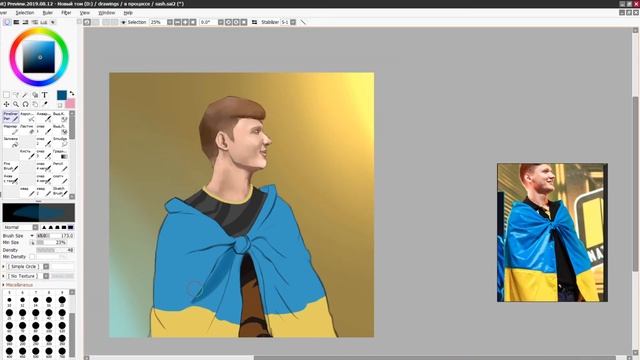
Task: Toggle Min Size pressure button
Action: pos(32,242)
